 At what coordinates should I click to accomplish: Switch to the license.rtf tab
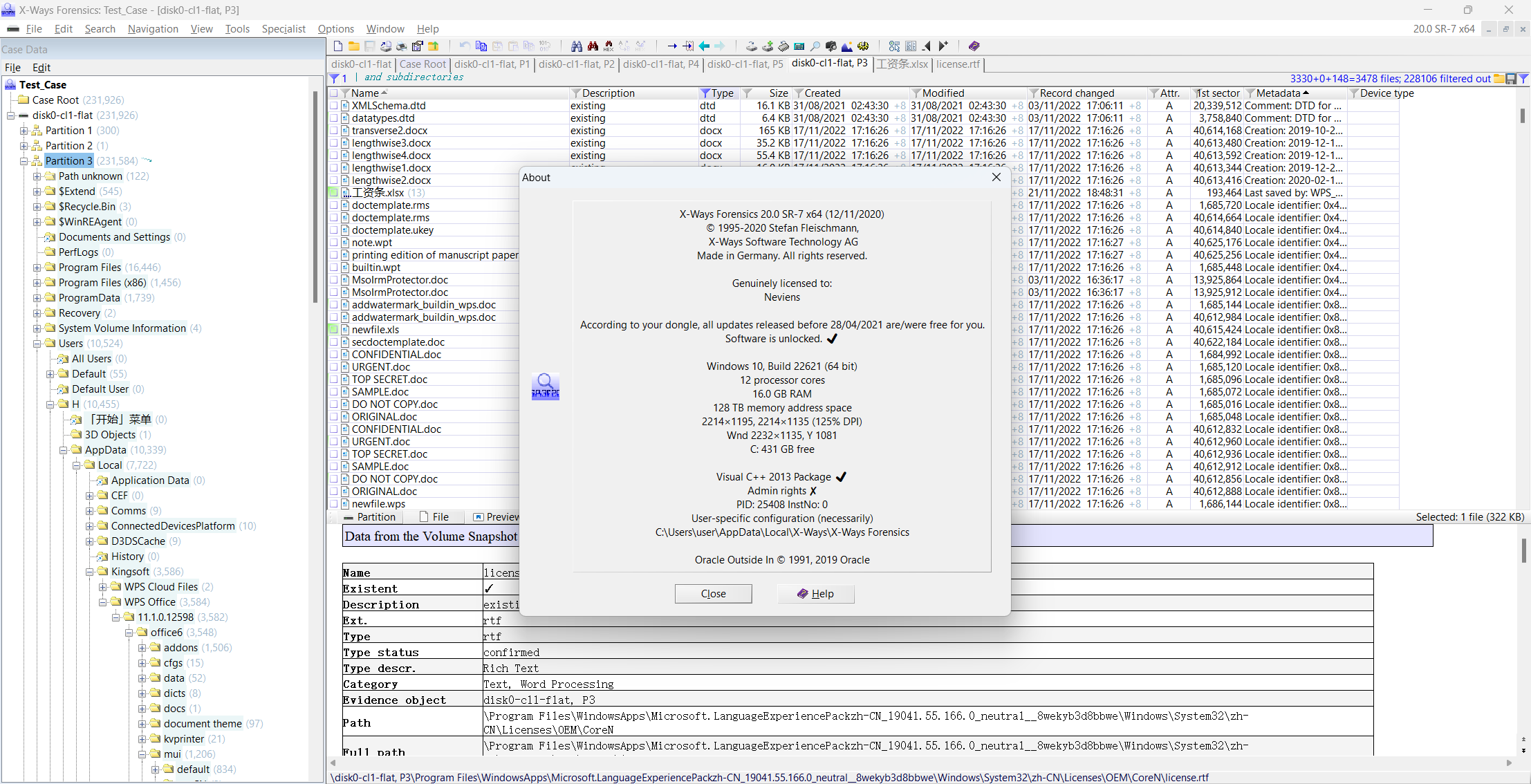point(958,64)
